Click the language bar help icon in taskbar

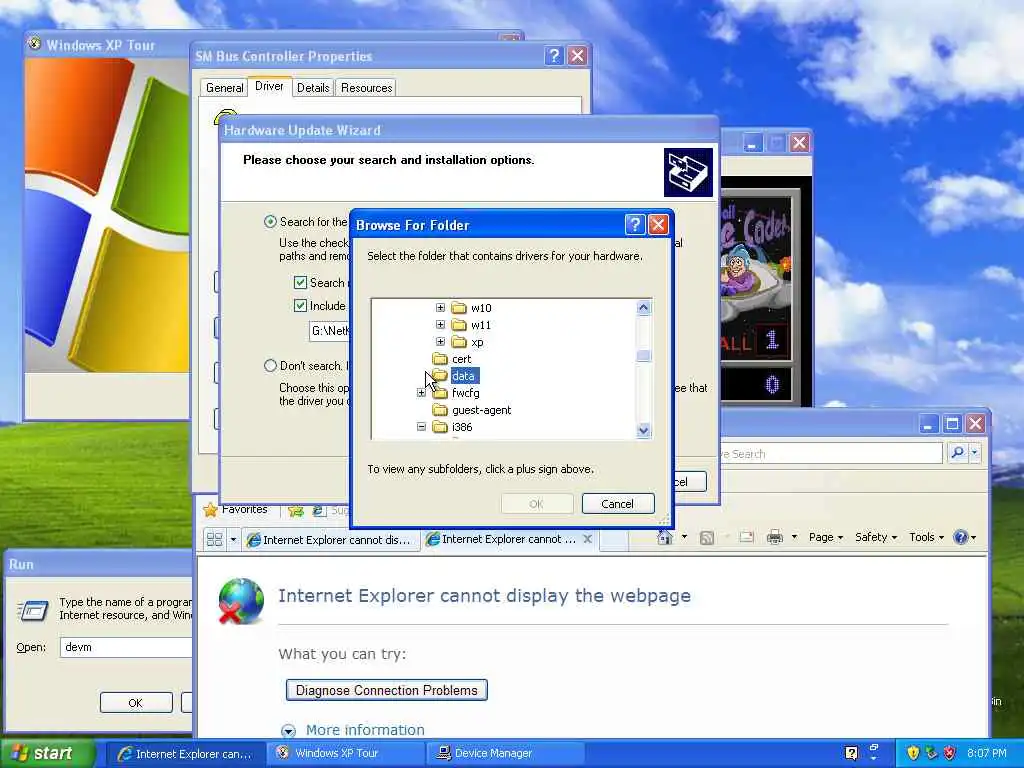851,754
